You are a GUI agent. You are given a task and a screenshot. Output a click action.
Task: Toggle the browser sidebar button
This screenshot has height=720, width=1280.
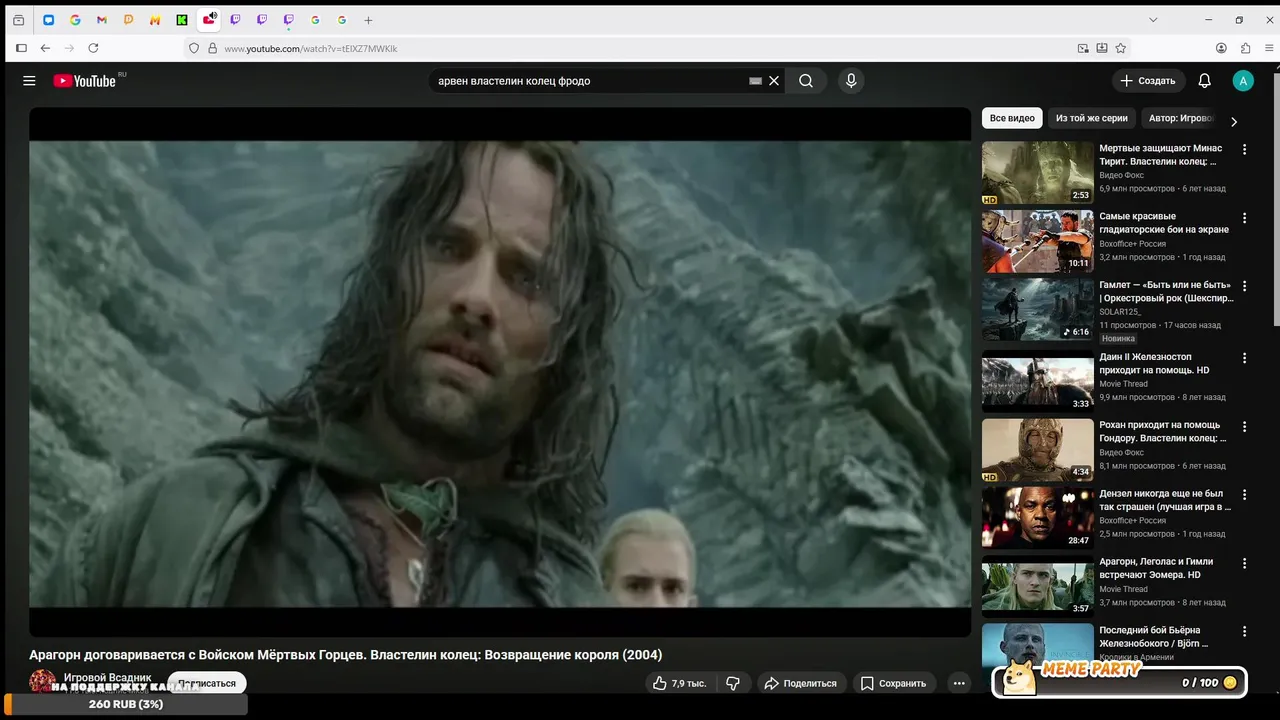point(21,48)
